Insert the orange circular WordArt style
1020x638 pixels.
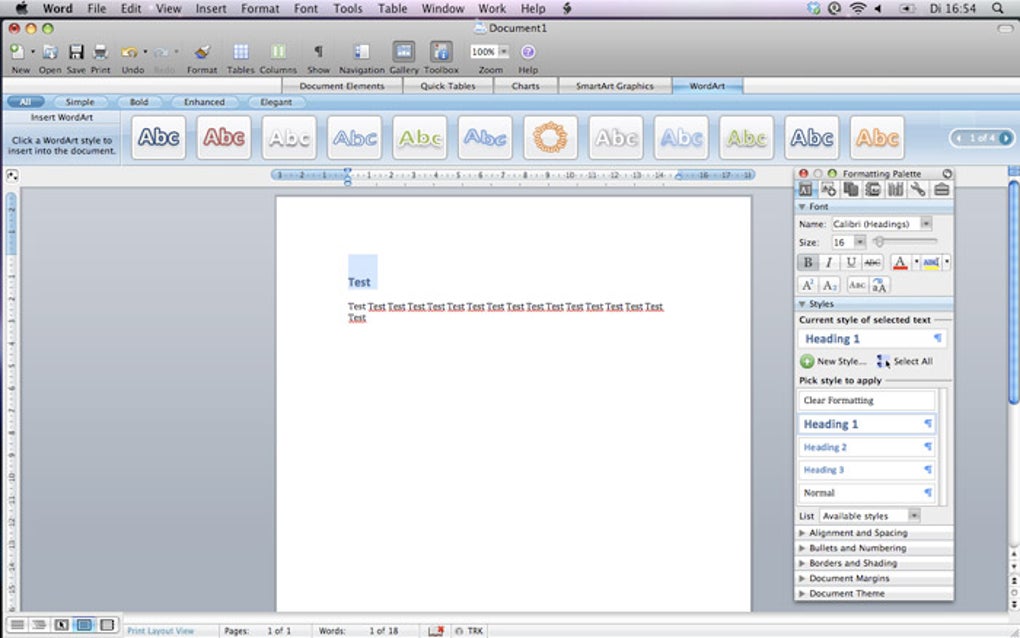tap(550, 138)
